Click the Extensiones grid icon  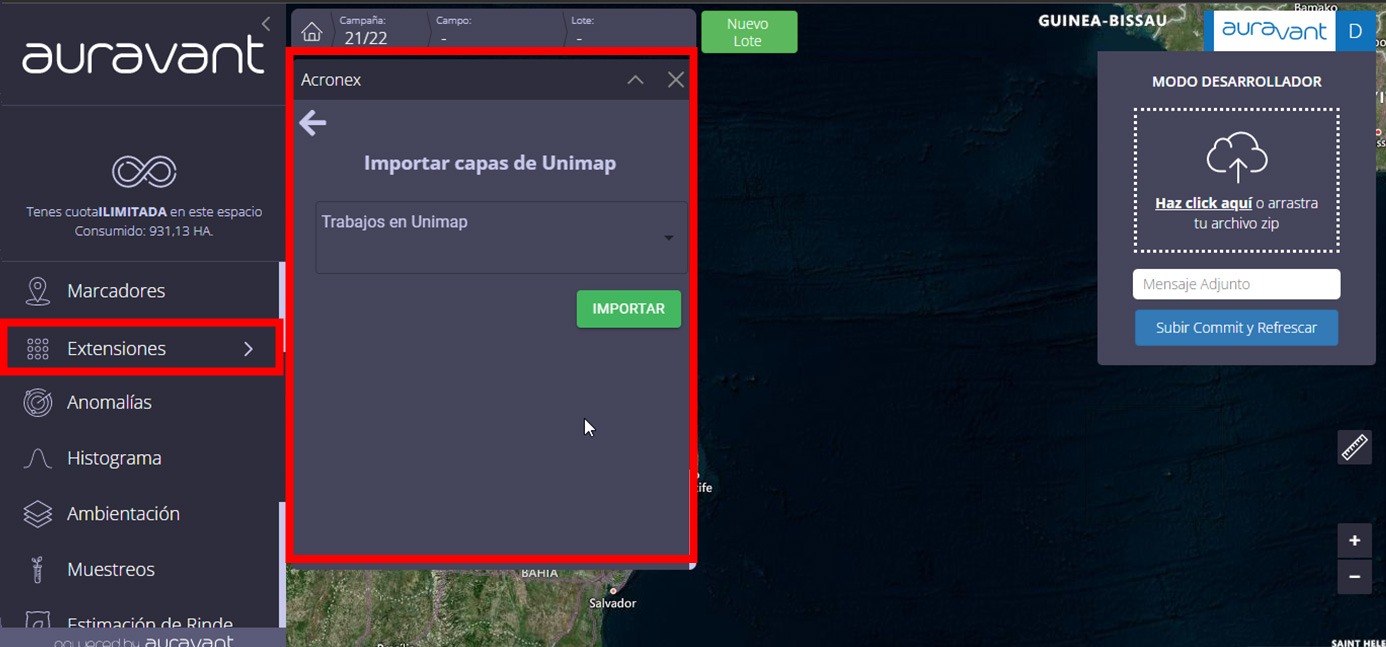click(x=38, y=349)
